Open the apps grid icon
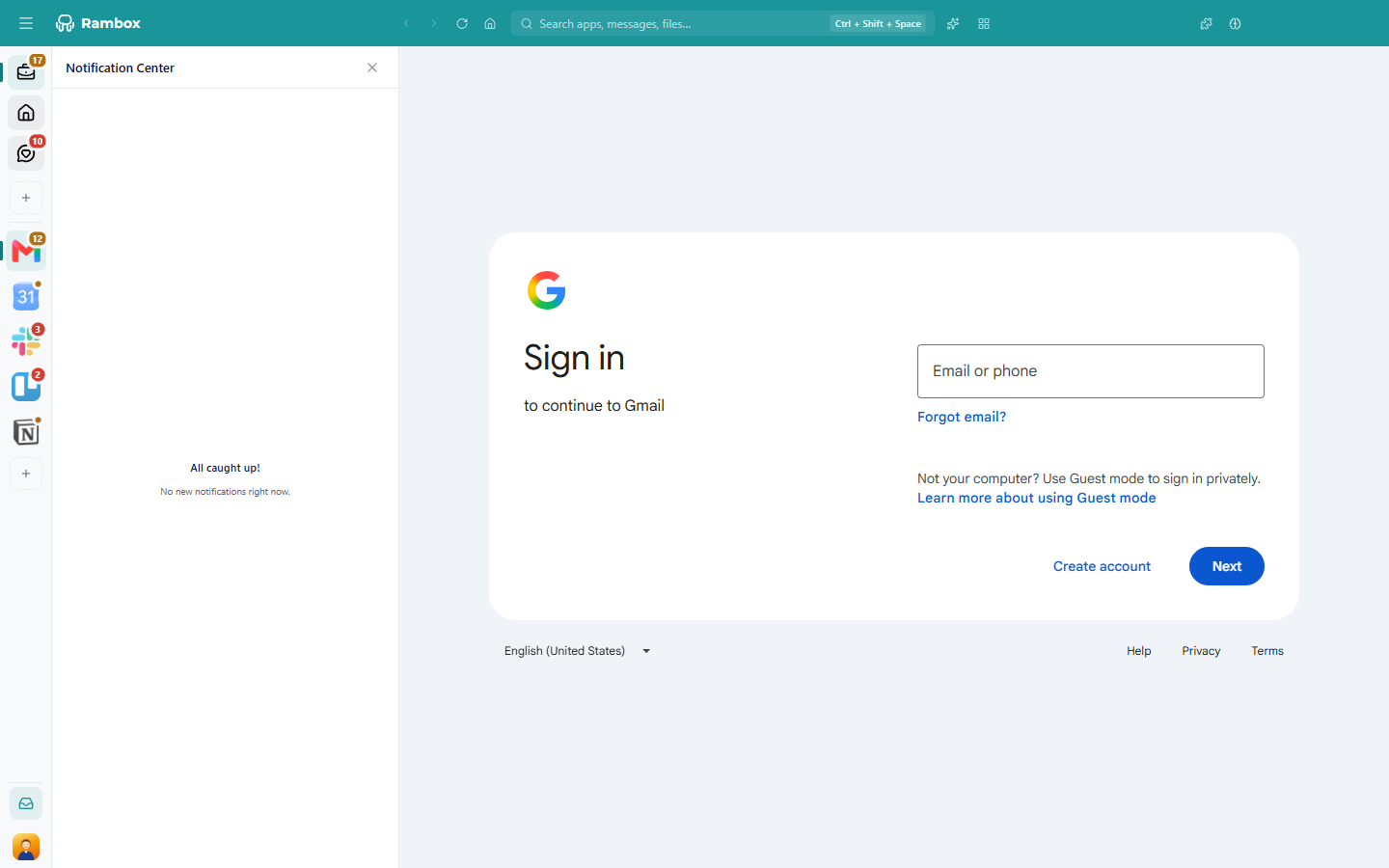Viewport: 1389px width, 868px height. pyautogui.click(x=984, y=23)
